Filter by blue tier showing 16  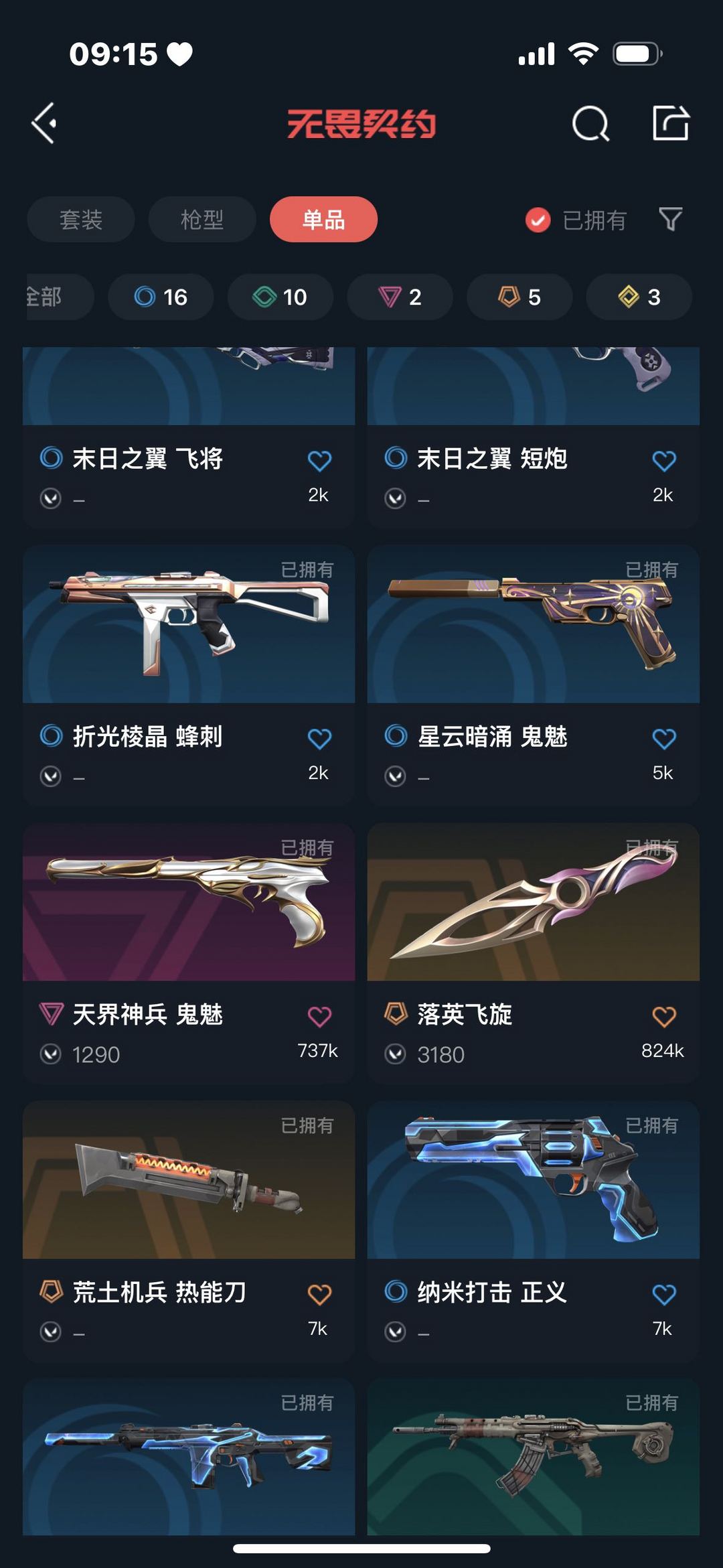pyautogui.click(x=161, y=297)
